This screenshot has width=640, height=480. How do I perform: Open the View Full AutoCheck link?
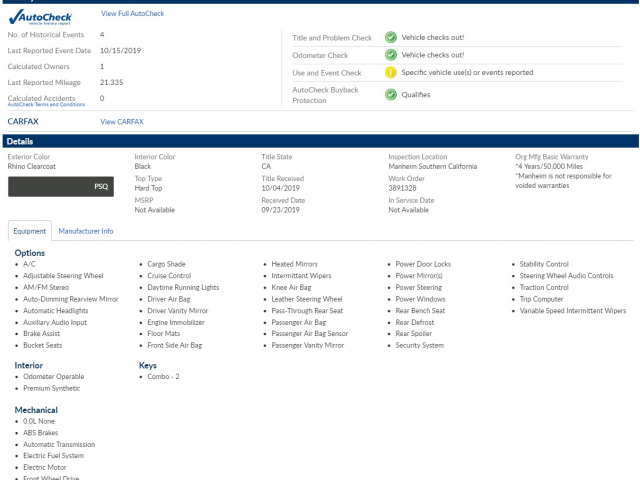pyautogui.click(x=133, y=13)
